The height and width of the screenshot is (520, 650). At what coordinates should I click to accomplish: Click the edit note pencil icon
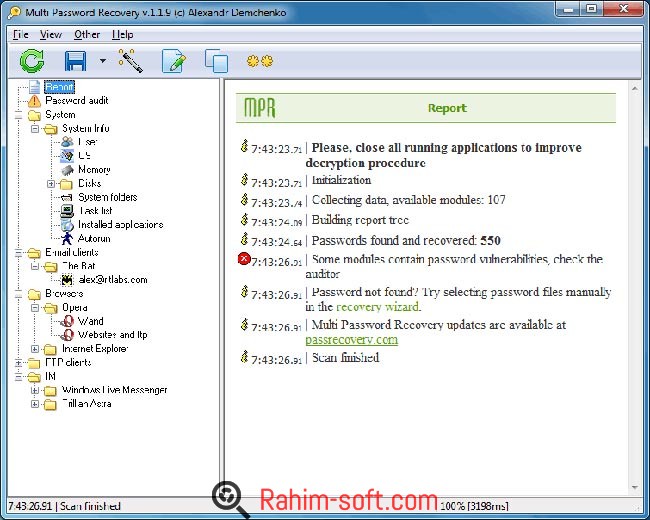pyautogui.click(x=174, y=61)
